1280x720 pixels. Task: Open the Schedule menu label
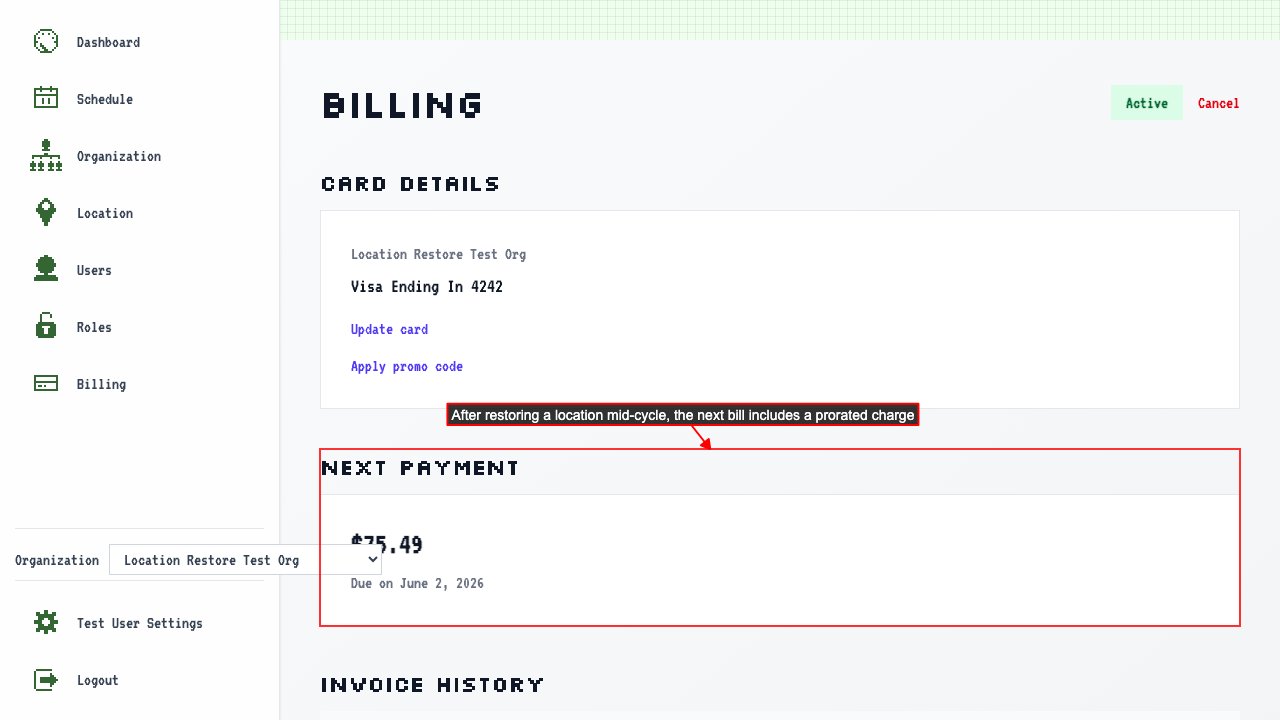tap(105, 99)
